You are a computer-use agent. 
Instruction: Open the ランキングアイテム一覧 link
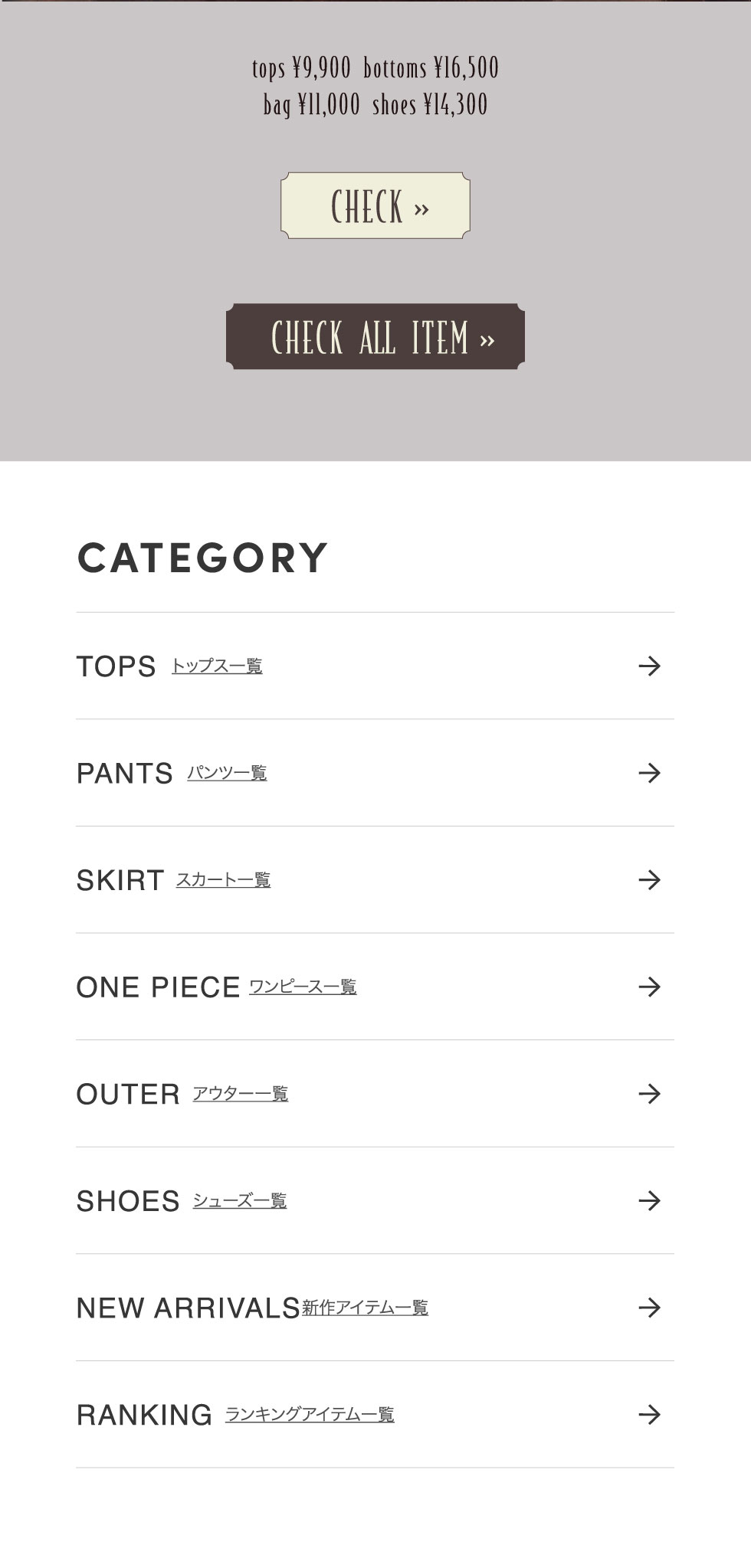310,1414
